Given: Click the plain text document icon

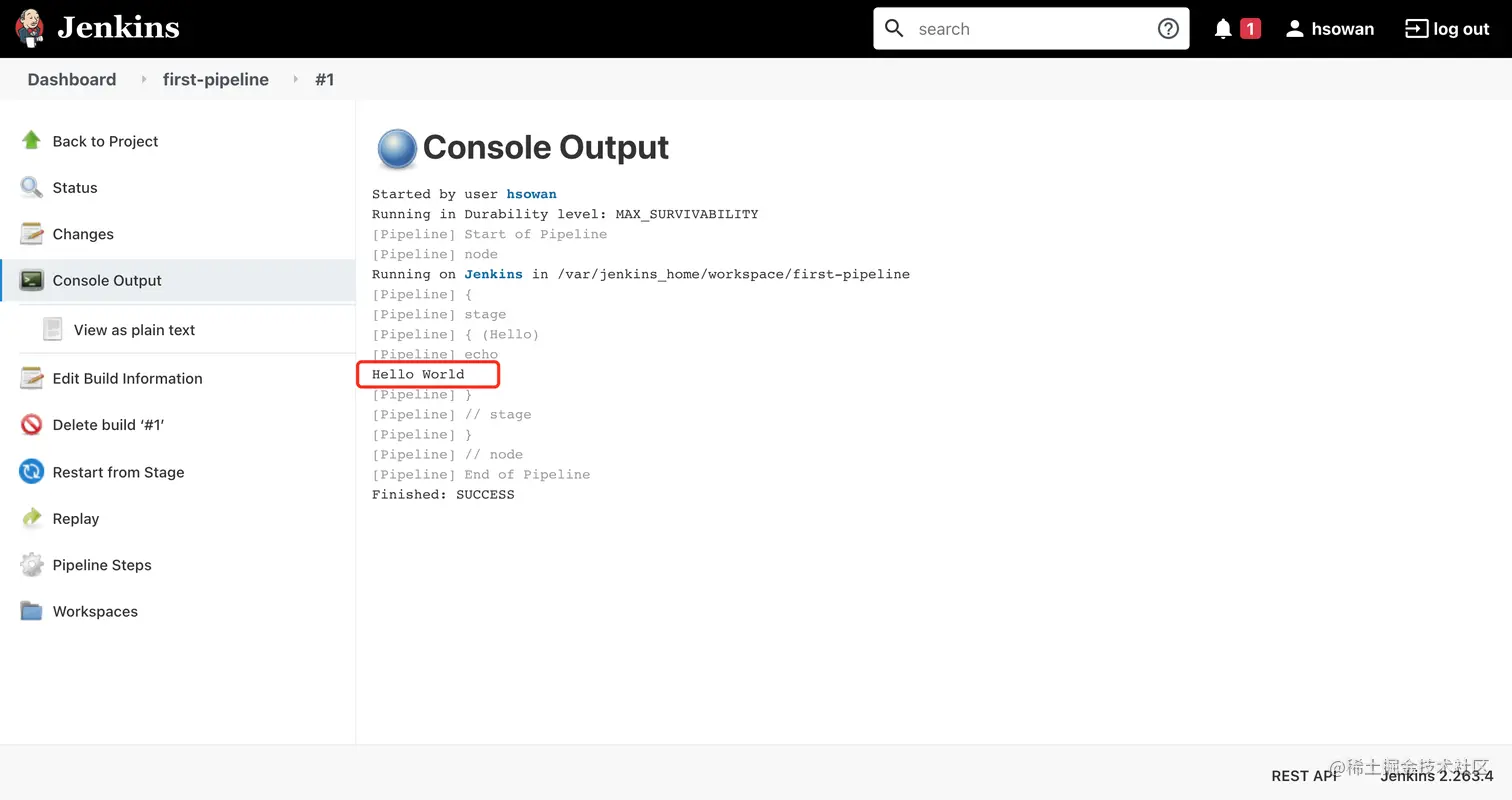Looking at the screenshot, I should 52,329.
